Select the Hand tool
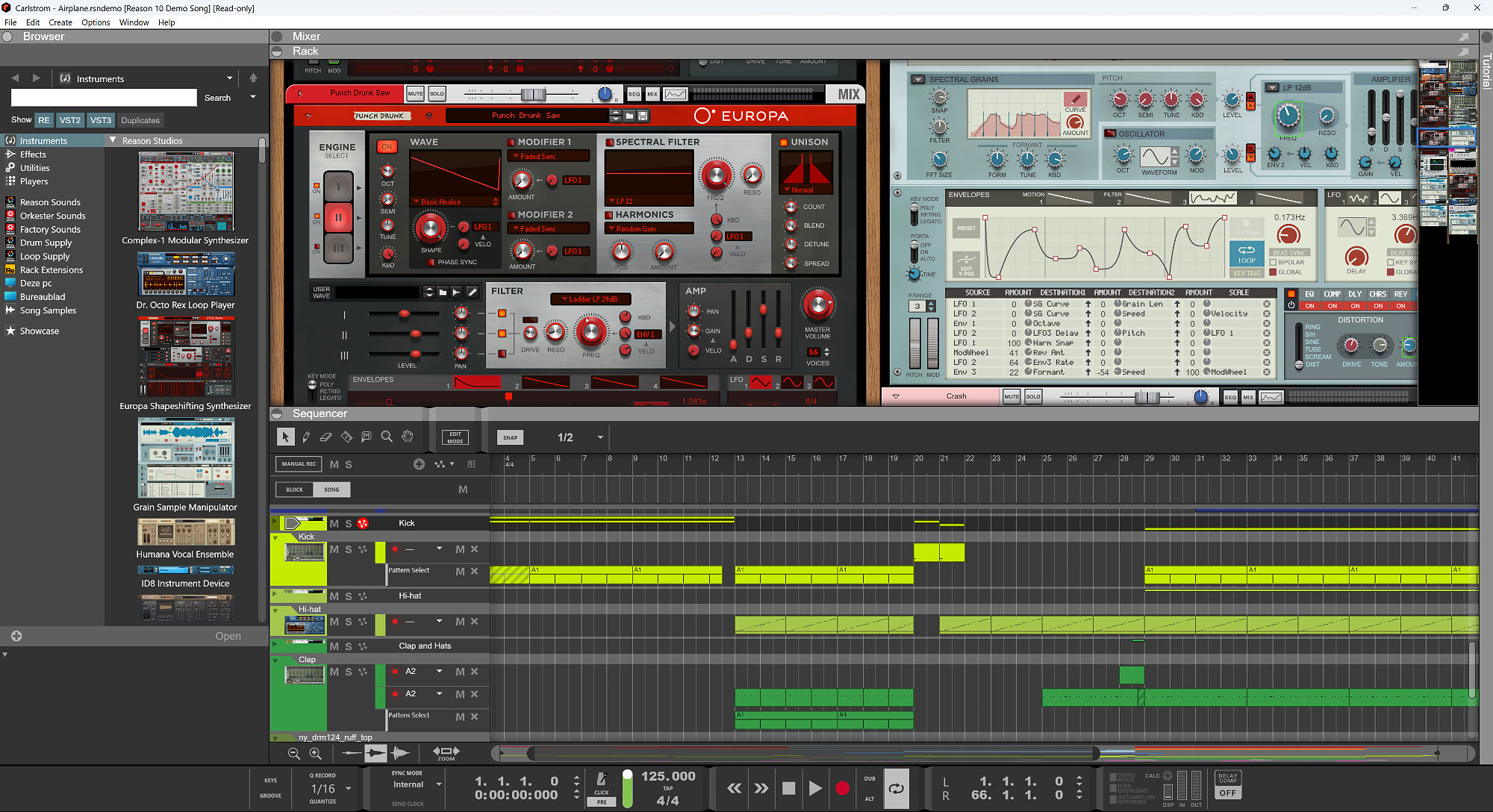The image size is (1493, 812). 407,437
